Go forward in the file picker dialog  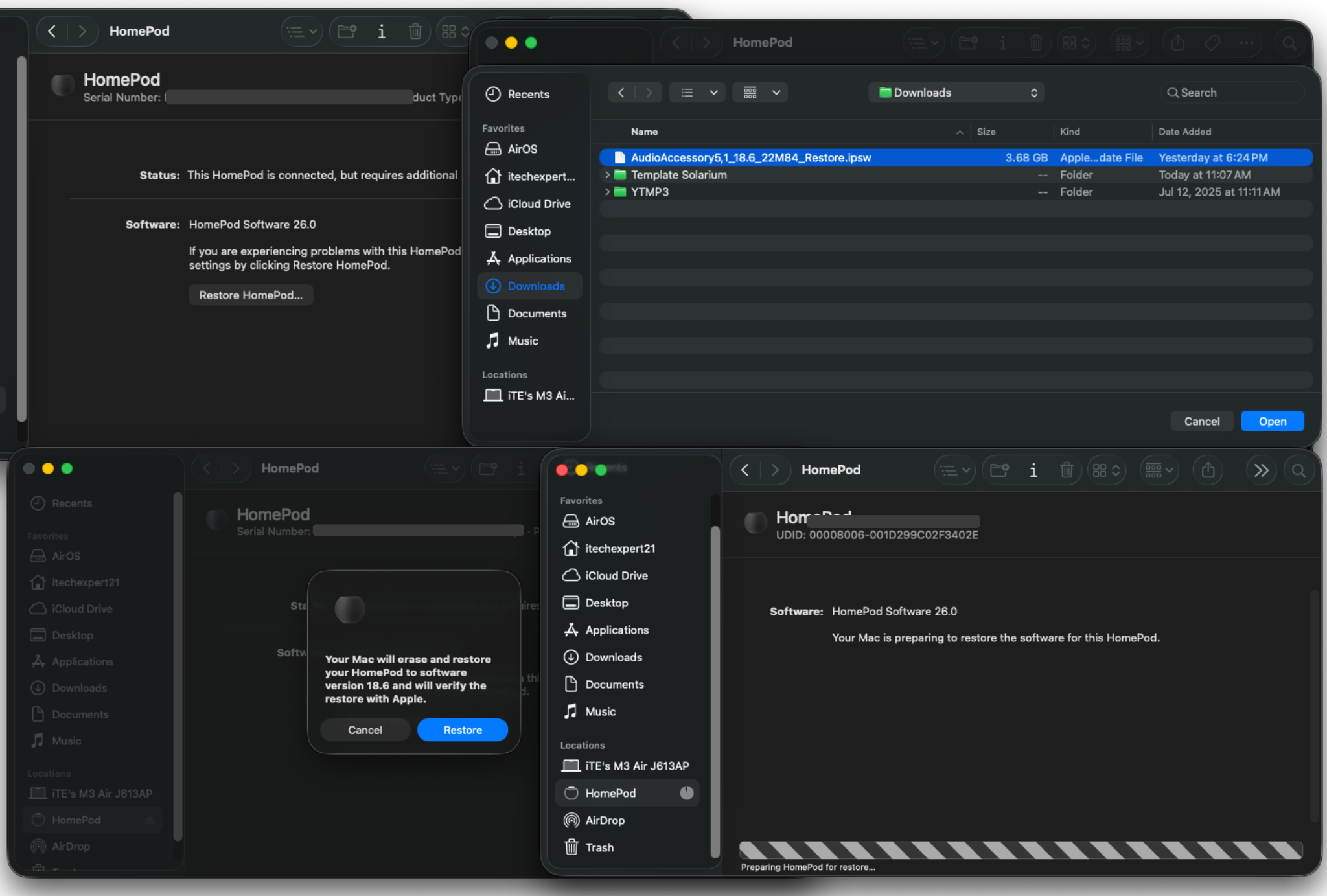[649, 93]
